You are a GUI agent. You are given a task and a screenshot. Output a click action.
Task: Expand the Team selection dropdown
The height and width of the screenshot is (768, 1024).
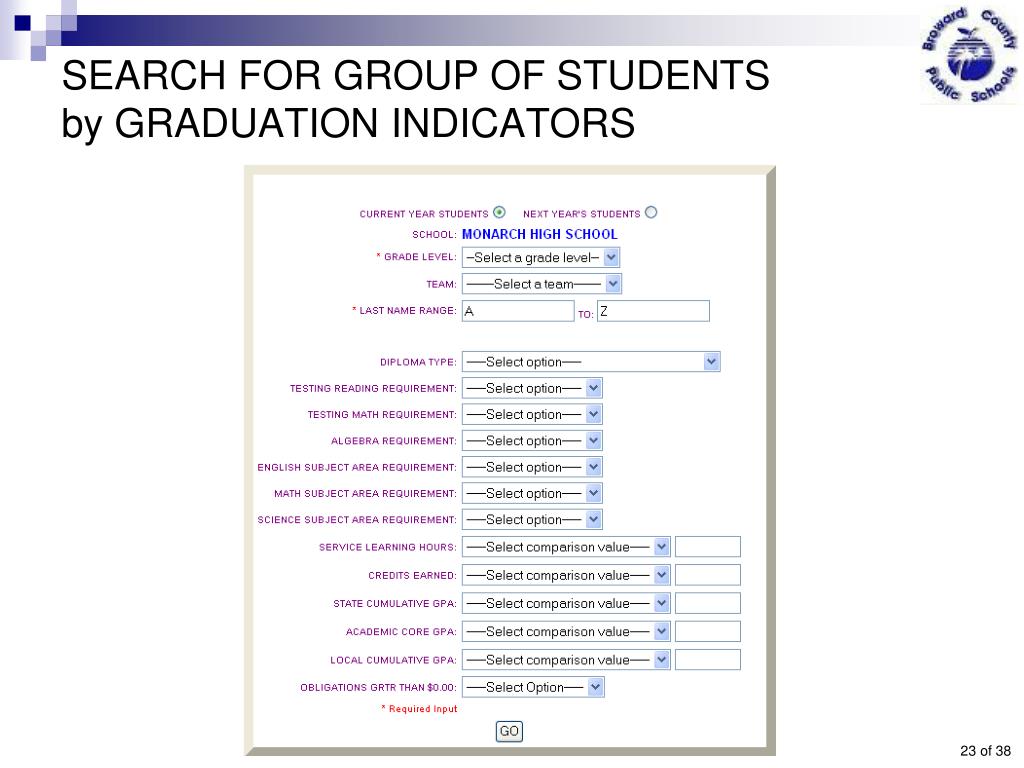click(x=541, y=284)
